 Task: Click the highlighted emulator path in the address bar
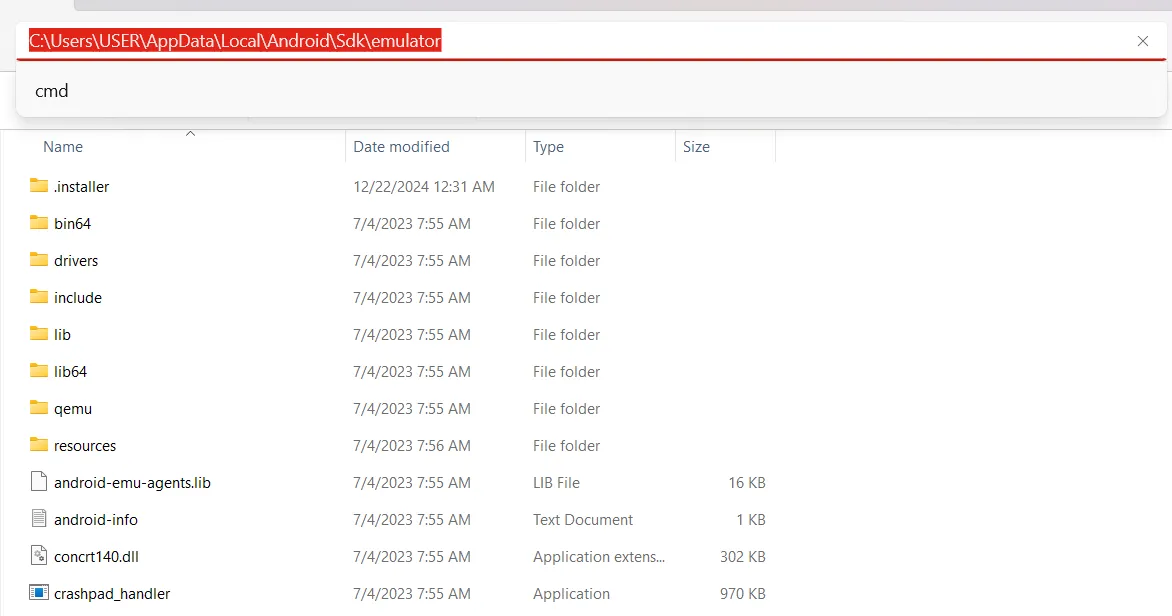[x=234, y=40]
